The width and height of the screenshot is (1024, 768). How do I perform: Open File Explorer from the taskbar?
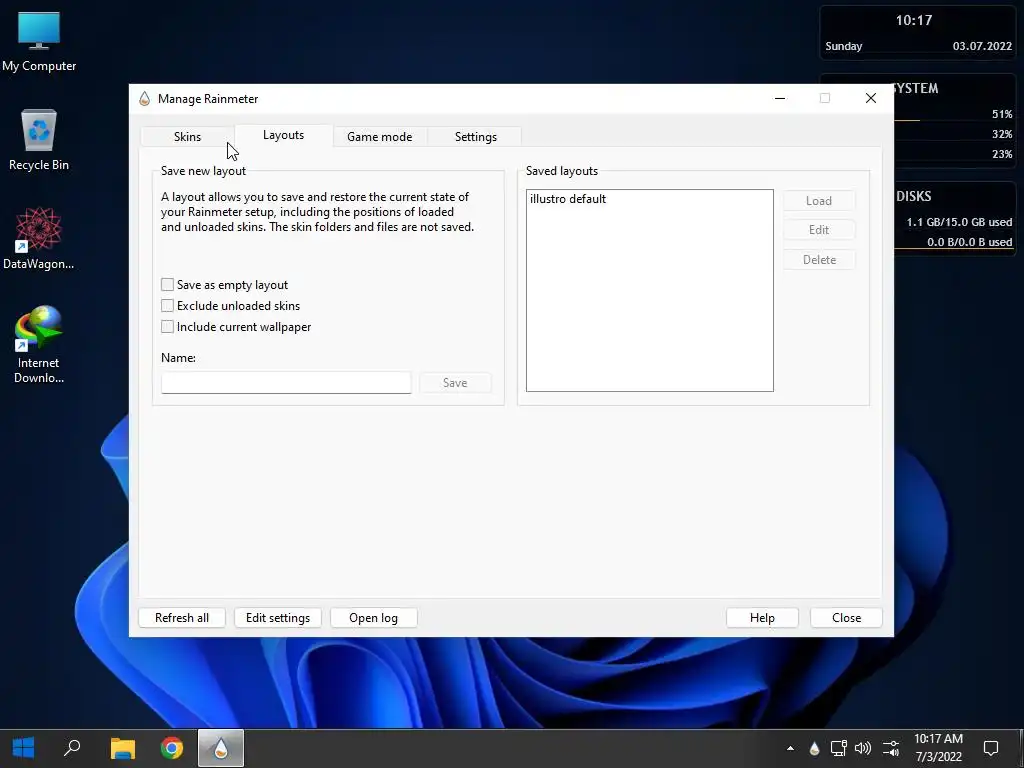[122, 748]
